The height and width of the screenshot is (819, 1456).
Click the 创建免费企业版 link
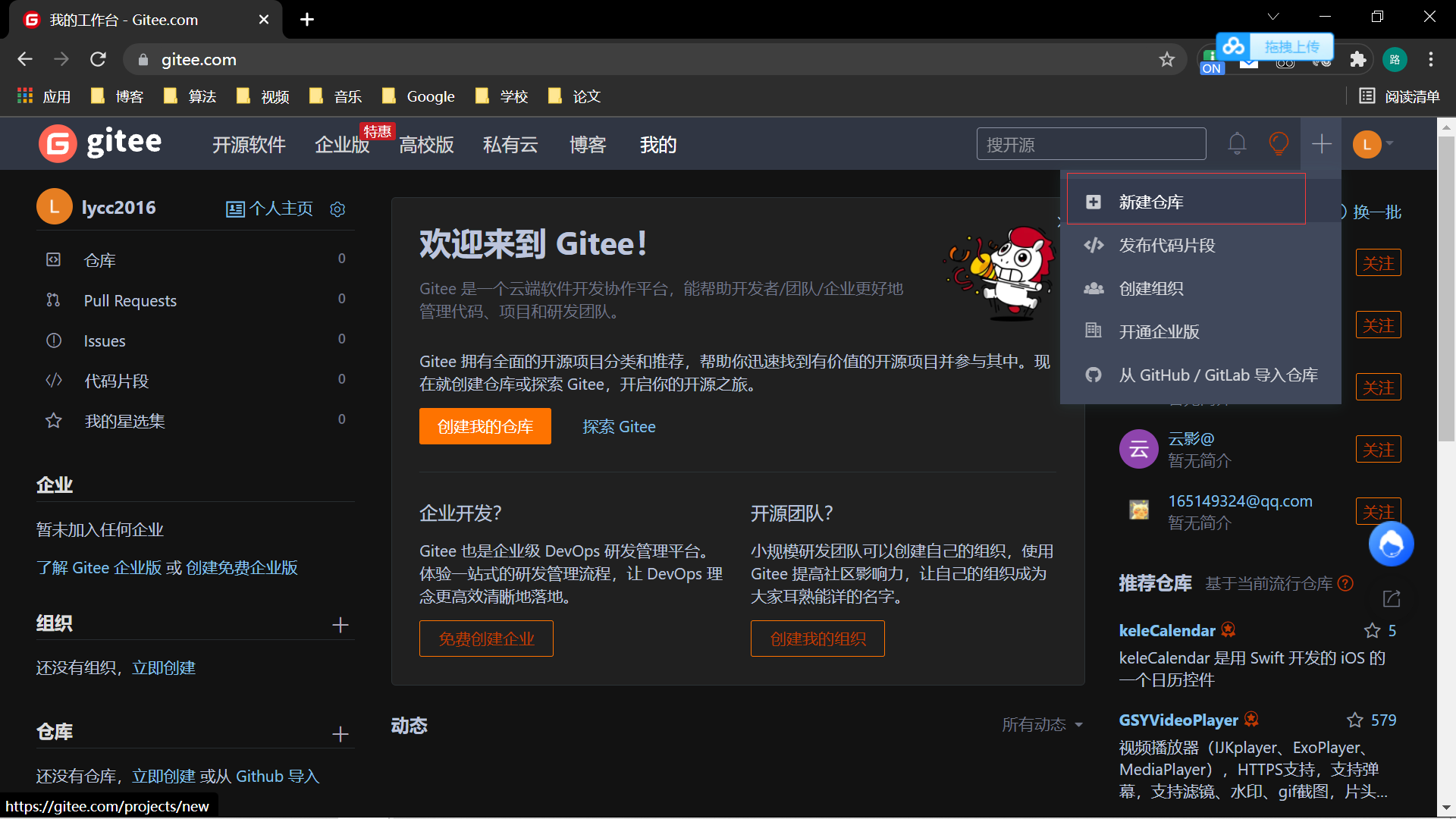[x=242, y=568]
